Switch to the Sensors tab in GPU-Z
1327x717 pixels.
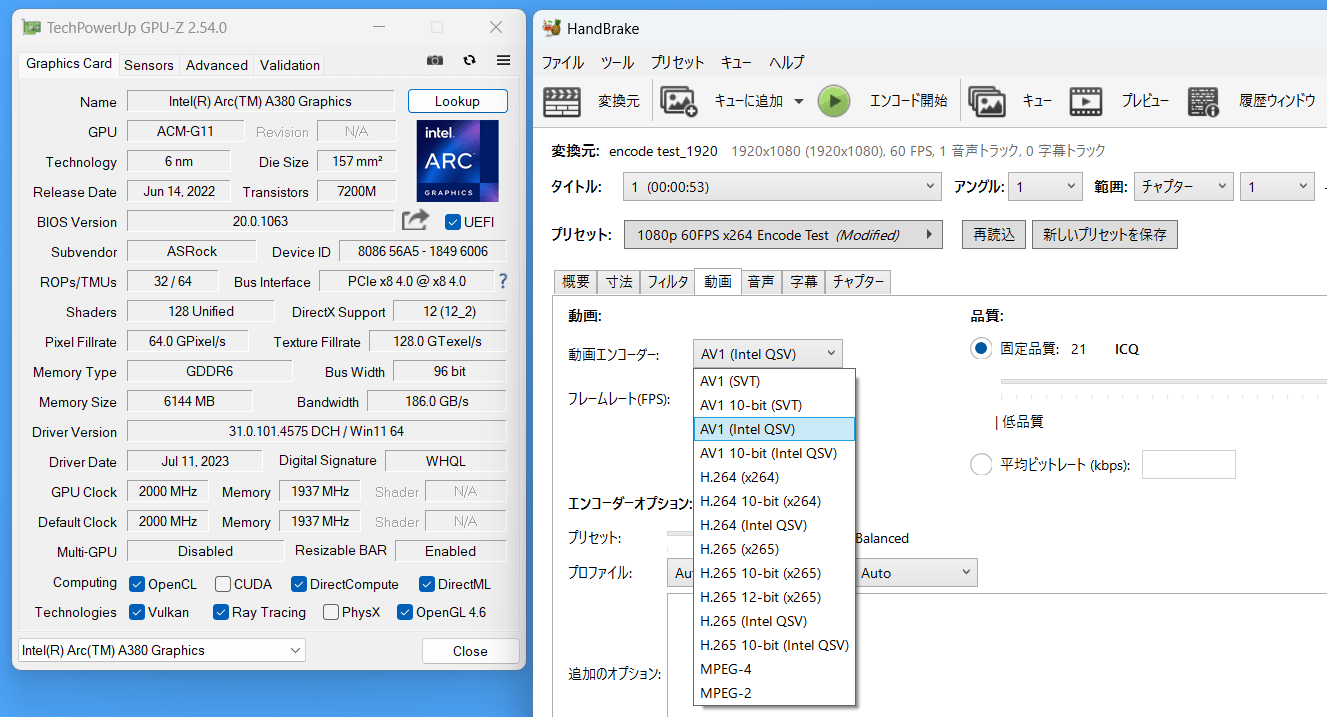[x=149, y=65]
